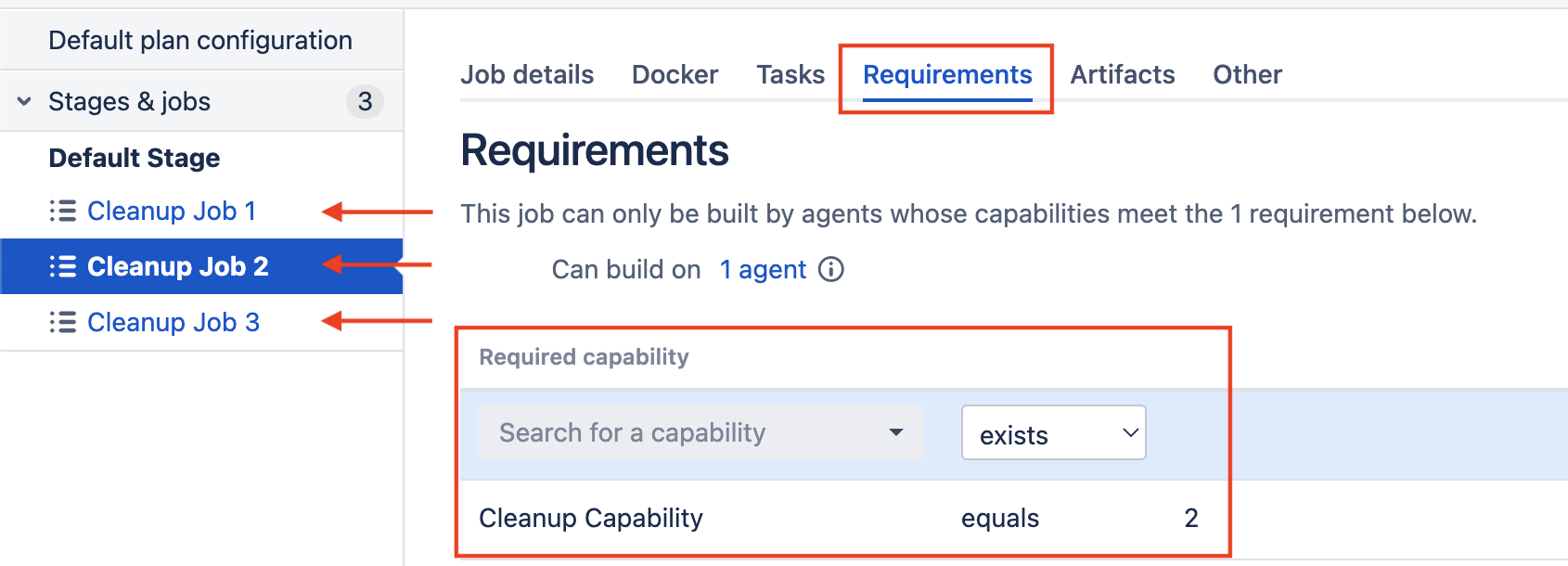
Task: Click the Default Stage heading
Action: [x=135, y=159]
